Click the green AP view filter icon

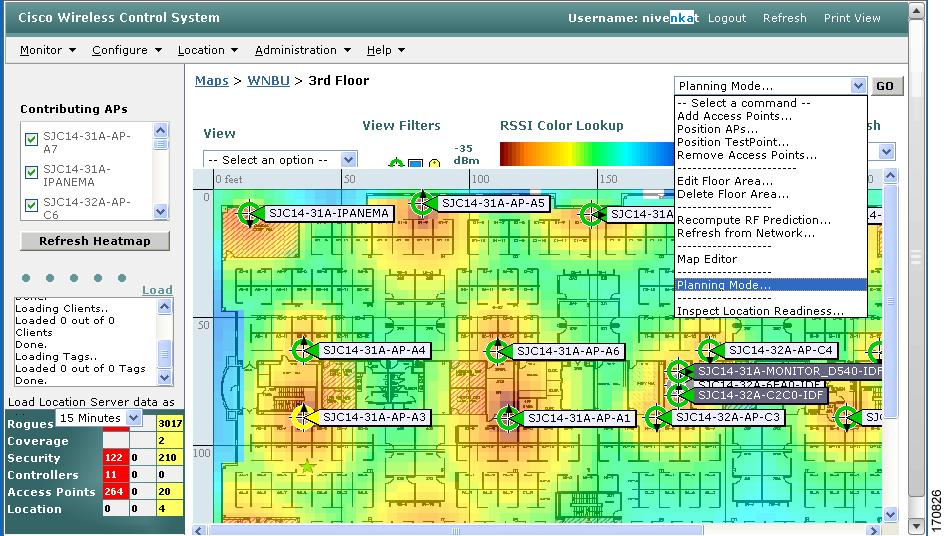(x=396, y=163)
